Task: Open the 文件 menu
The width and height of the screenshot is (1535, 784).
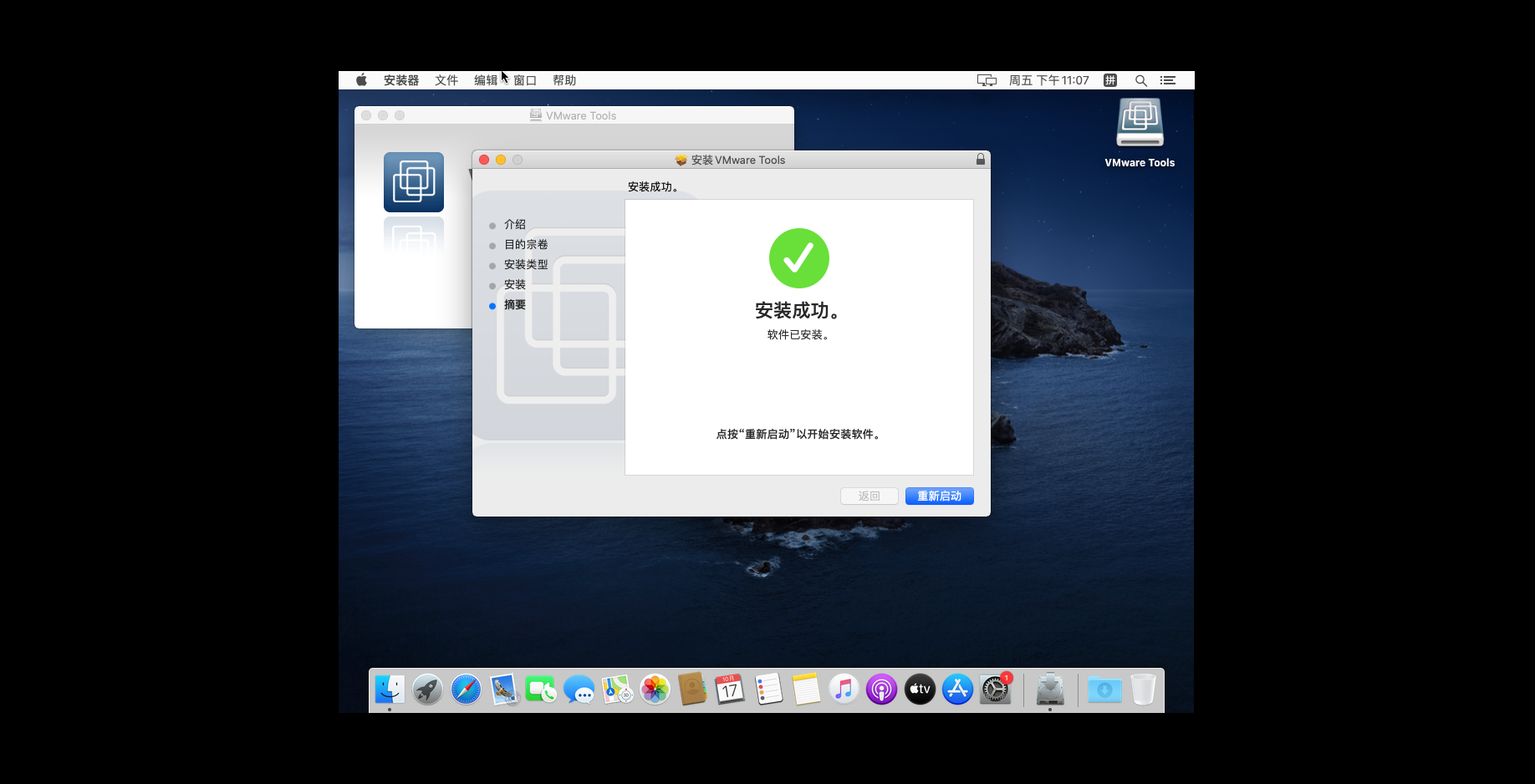Action: pos(446,80)
